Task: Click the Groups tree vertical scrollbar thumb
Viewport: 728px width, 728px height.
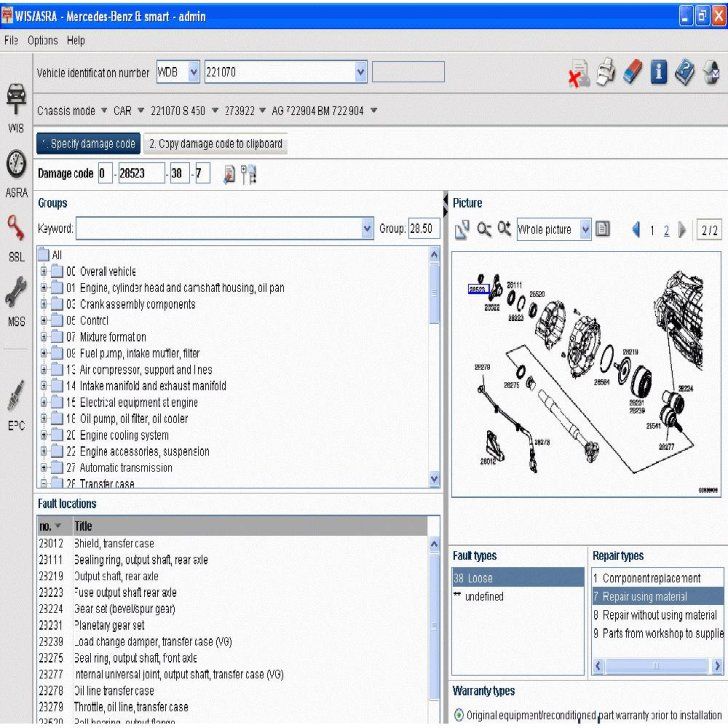Action: point(434,292)
